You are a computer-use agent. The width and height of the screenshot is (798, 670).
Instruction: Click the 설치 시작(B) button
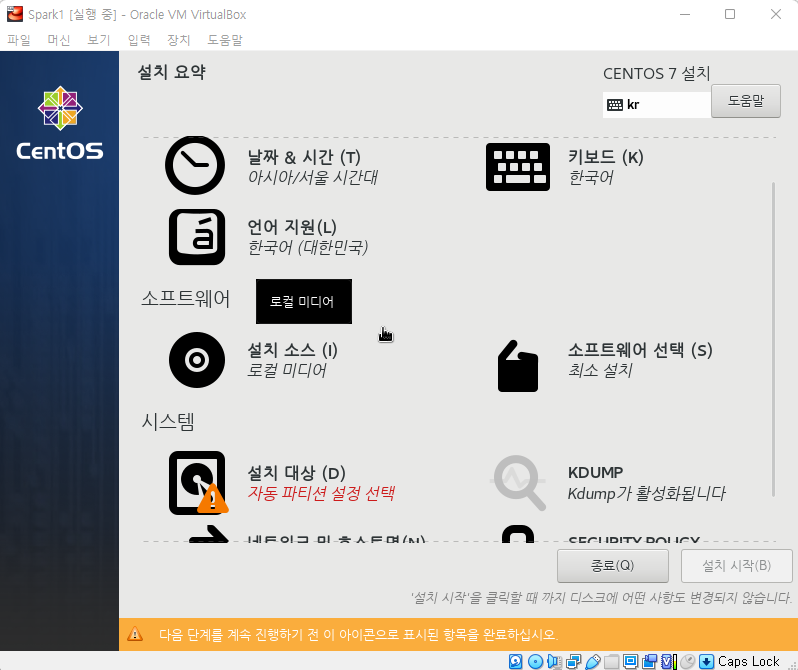pos(736,565)
